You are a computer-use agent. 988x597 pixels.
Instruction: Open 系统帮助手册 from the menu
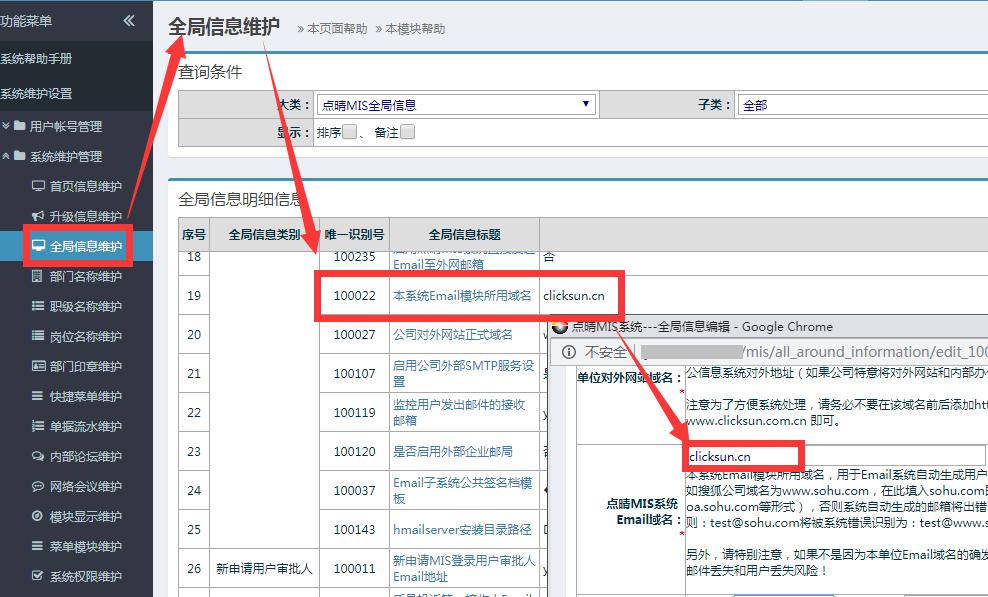click(37, 59)
